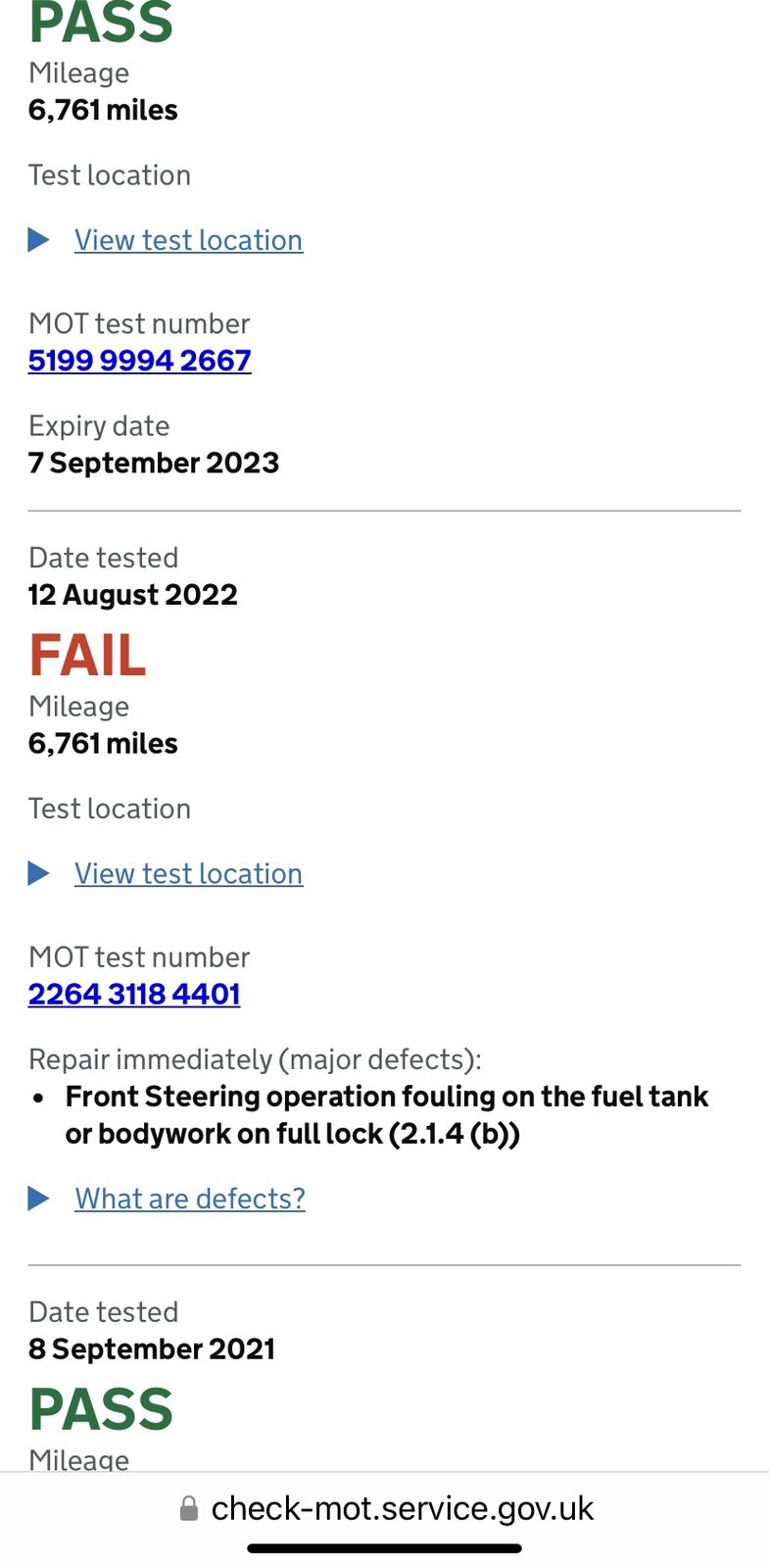Open View test location for the failed test
Image resolution: width=769 pixels, height=1568 pixels.
point(188,873)
